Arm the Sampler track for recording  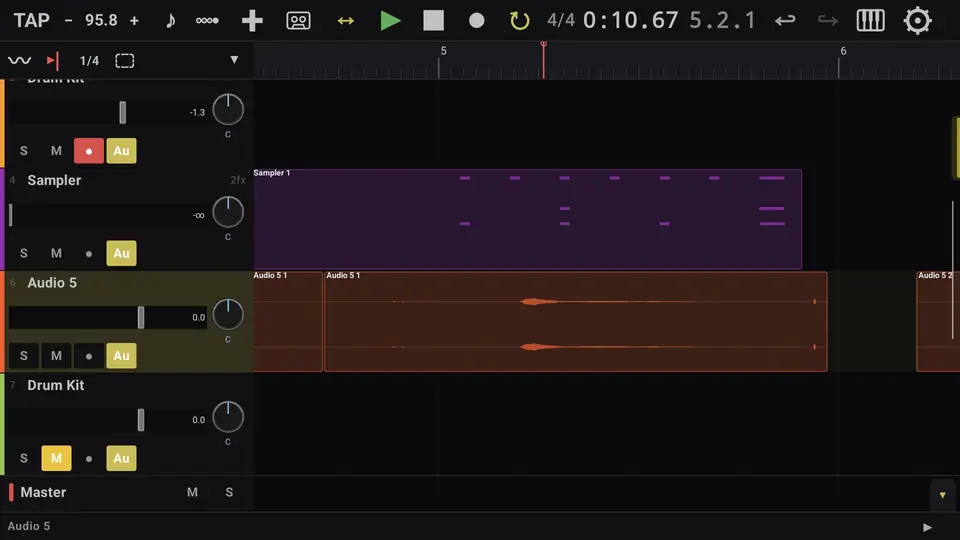89,253
